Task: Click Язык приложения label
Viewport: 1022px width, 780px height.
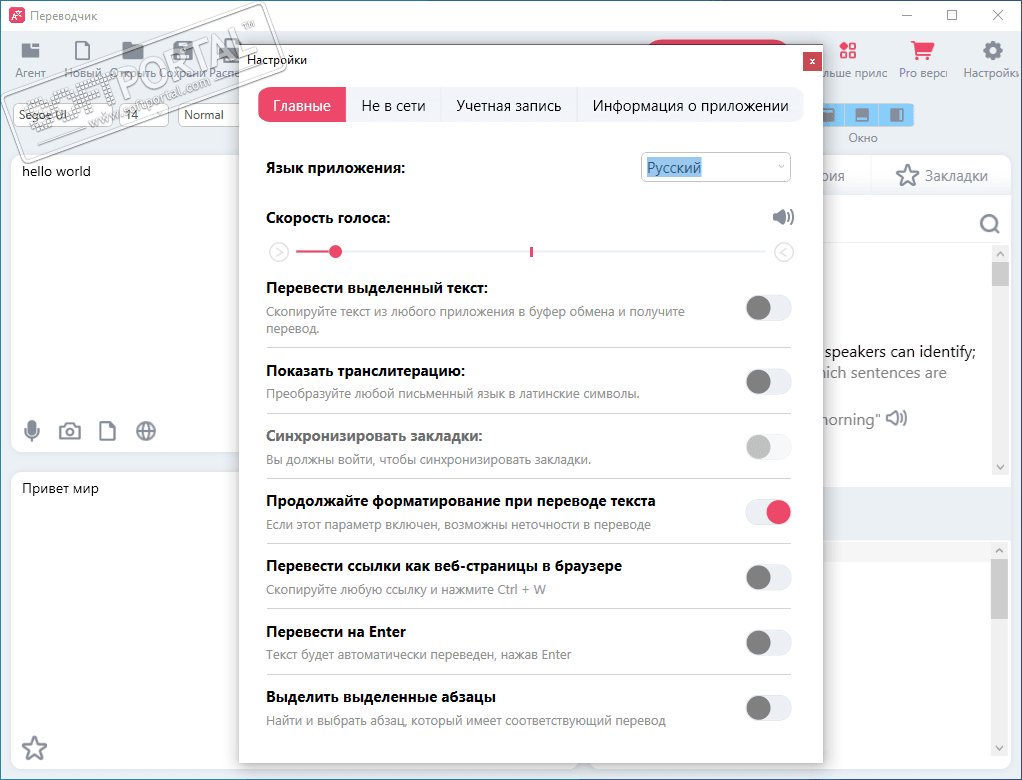Action: click(x=335, y=168)
